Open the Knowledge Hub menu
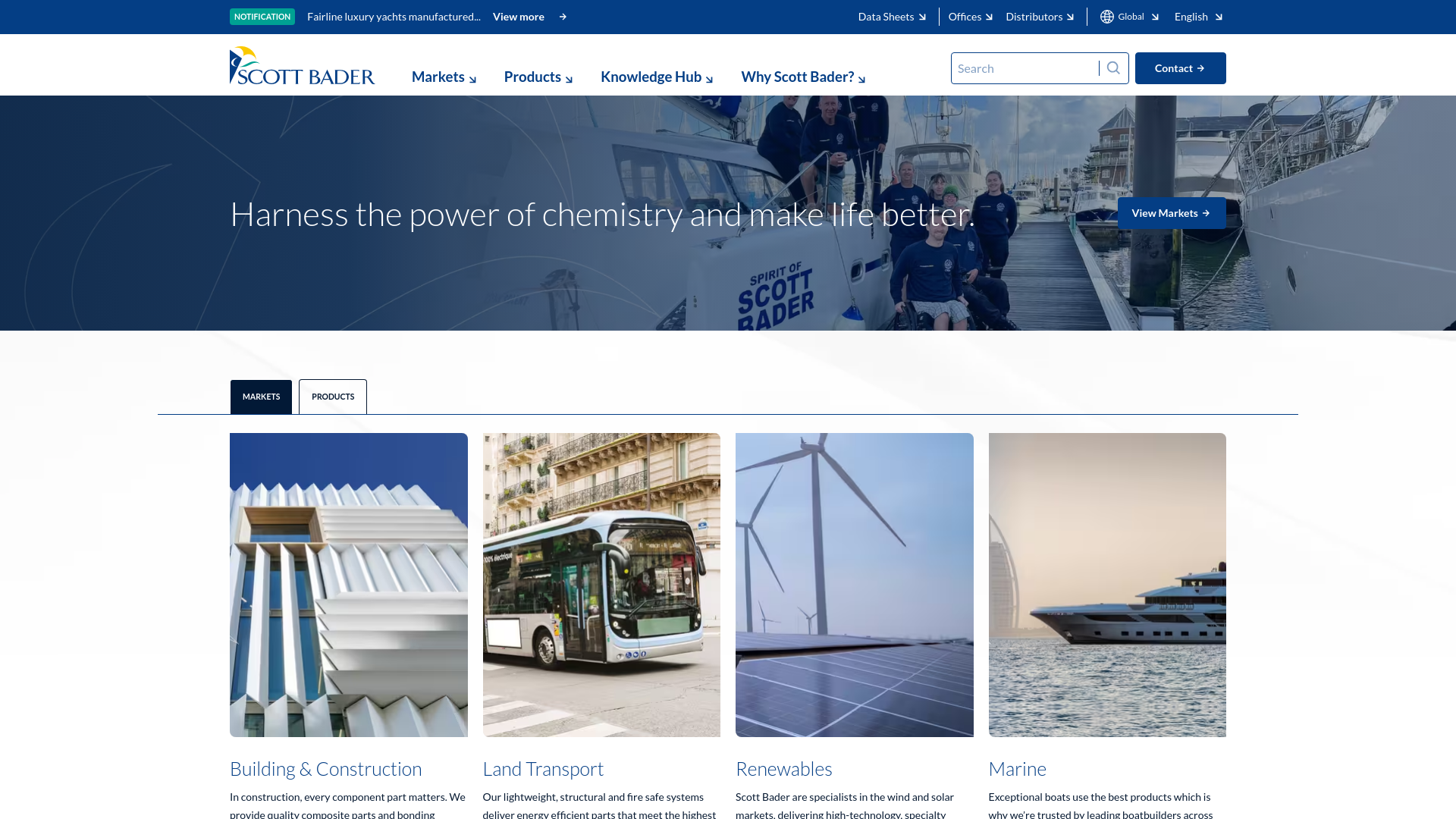Screen dimensions: 1456x819 click(x=657, y=77)
